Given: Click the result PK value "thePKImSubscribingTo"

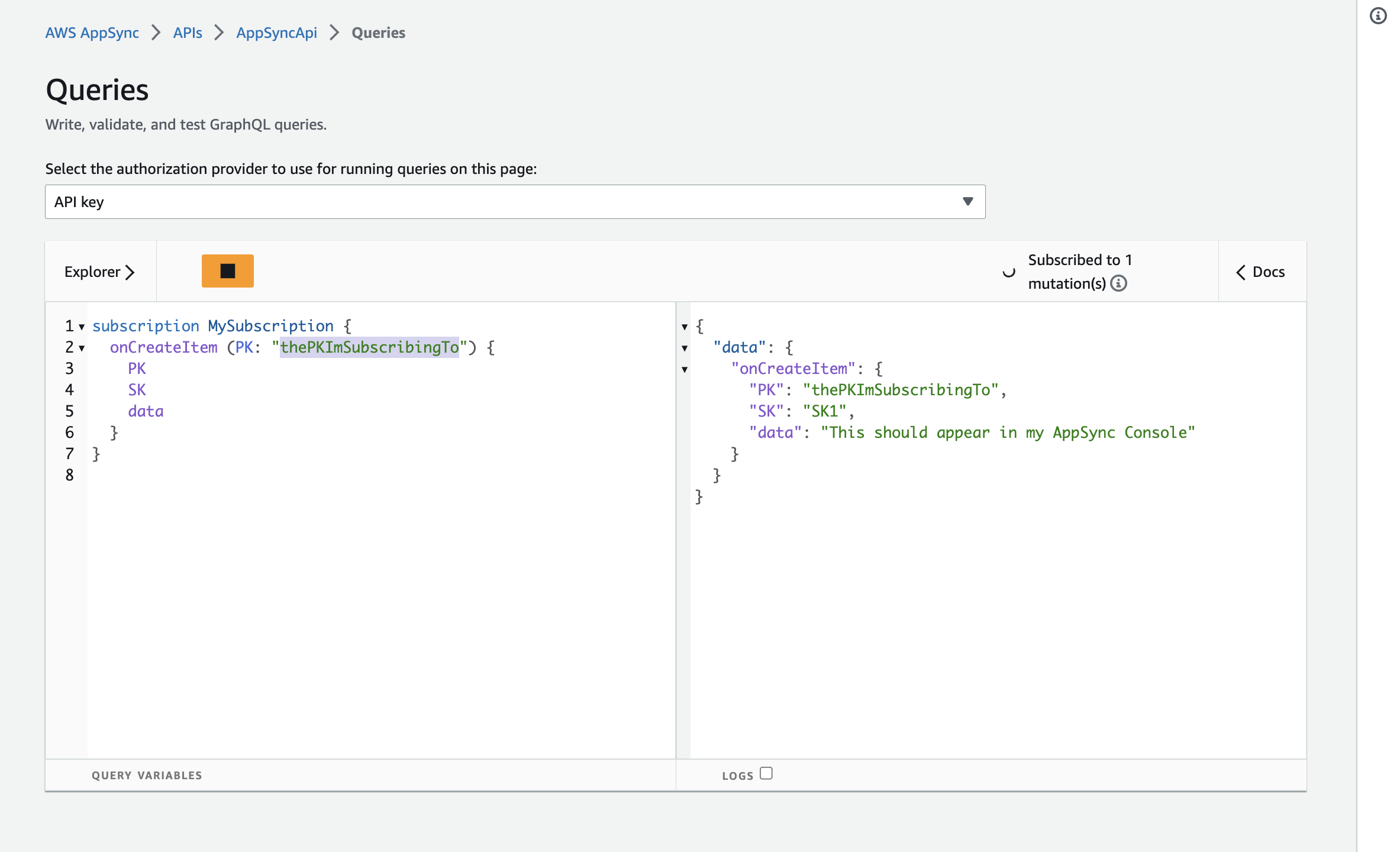Looking at the screenshot, I should (x=901, y=390).
